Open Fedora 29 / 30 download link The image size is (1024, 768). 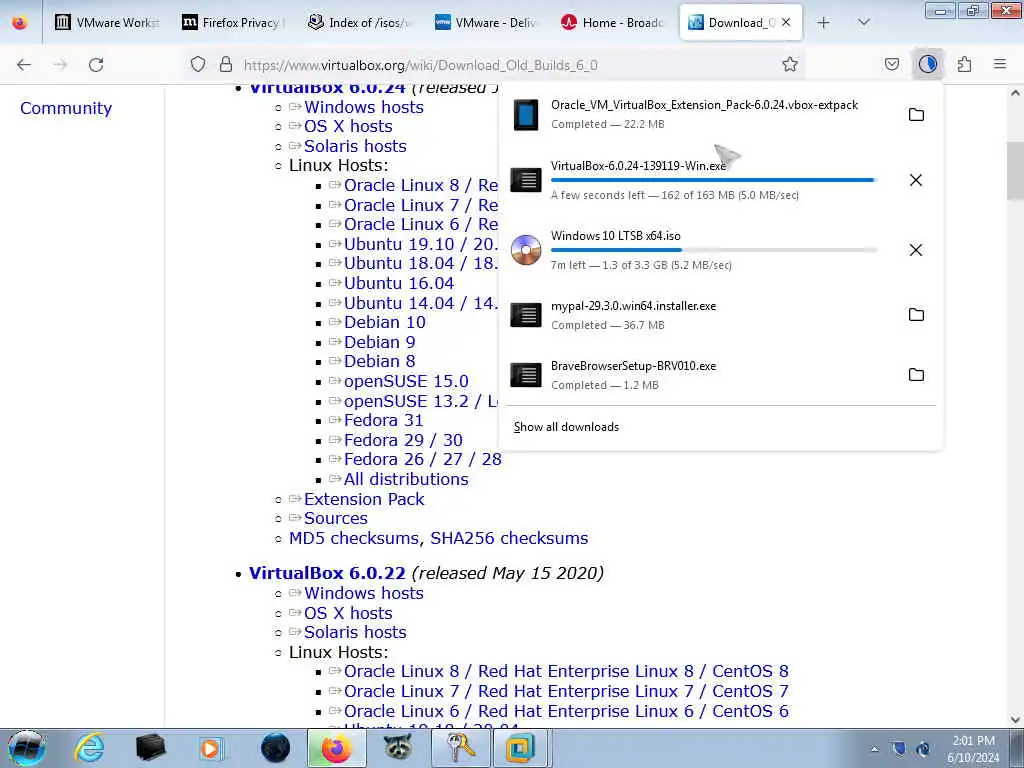point(403,440)
